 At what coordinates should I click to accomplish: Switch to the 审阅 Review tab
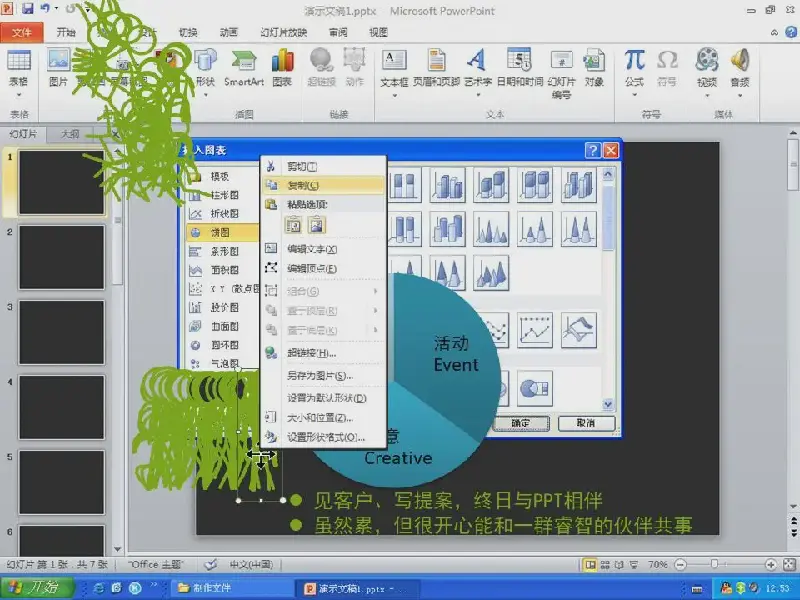[x=338, y=33]
